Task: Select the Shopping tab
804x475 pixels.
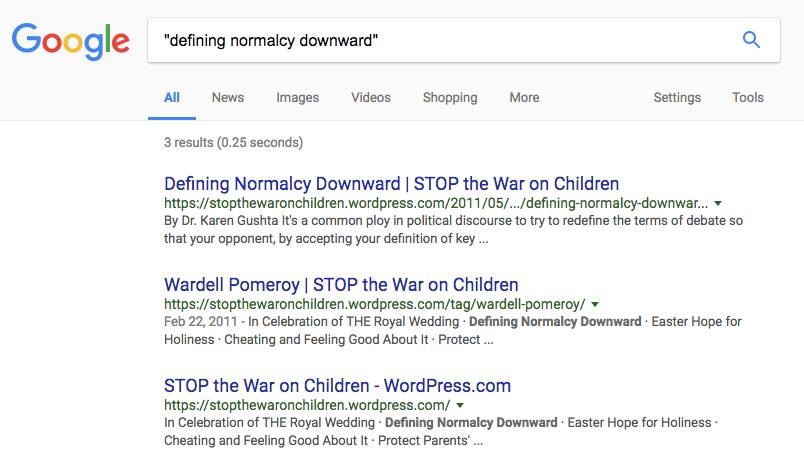Action: 450,97
